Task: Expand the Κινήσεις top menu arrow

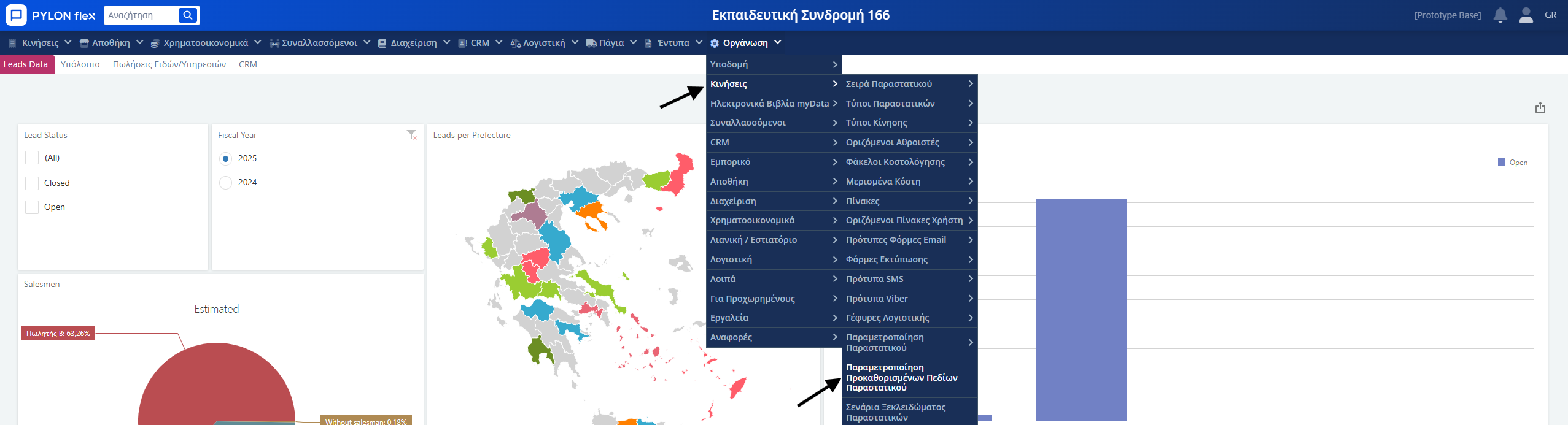Action: pos(68,42)
